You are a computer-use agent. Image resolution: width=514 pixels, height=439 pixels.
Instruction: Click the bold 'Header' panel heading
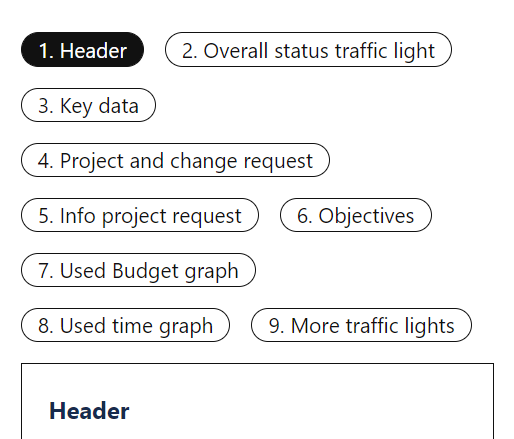tap(89, 411)
